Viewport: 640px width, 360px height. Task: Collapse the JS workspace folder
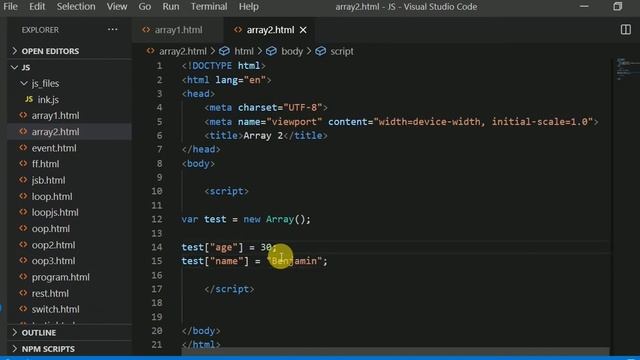click(x=69, y=67)
